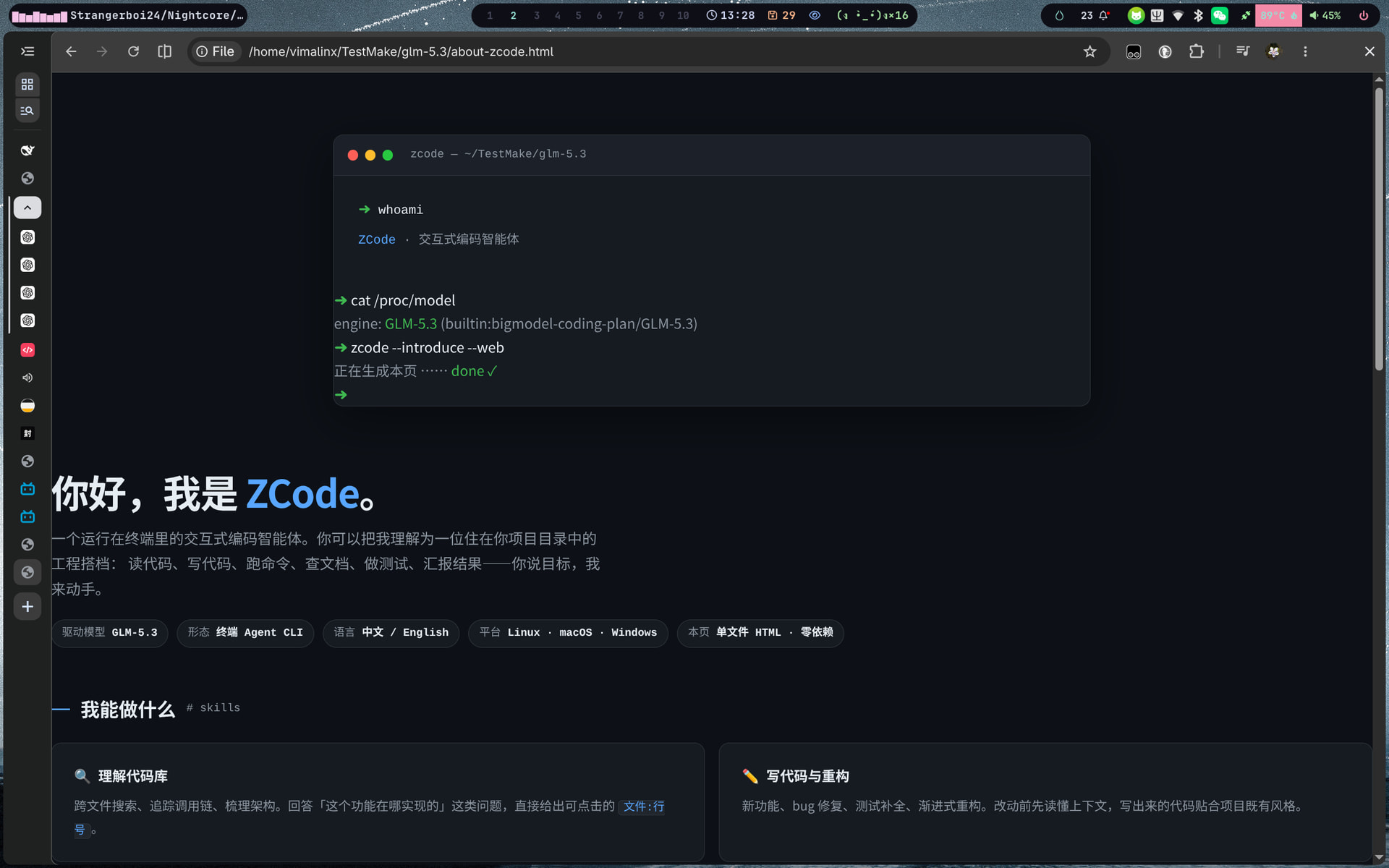Screen dimensions: 1389x868
Task: Click the GLM-5.3 engine name in the terminal
Action: click(x=411, y=324)
